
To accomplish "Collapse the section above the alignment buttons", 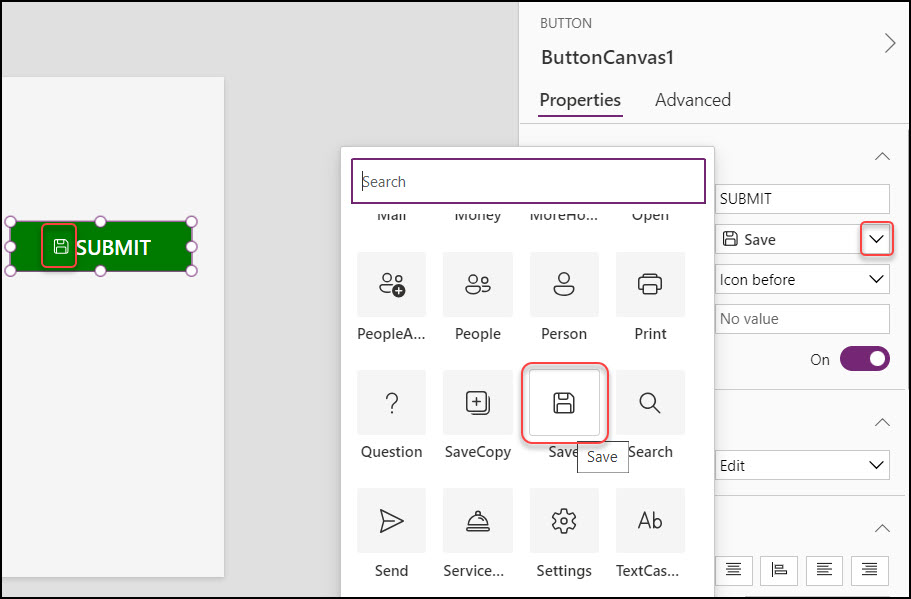I will tap(883, 528).
